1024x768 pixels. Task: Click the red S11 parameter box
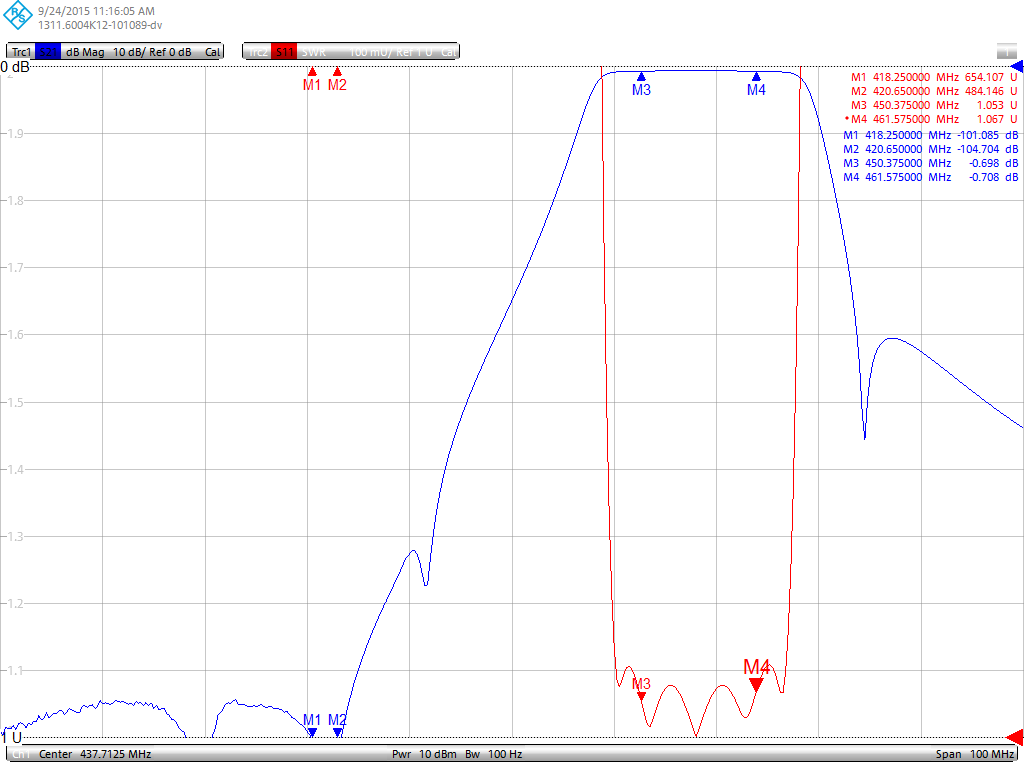(x=284, y=52)
